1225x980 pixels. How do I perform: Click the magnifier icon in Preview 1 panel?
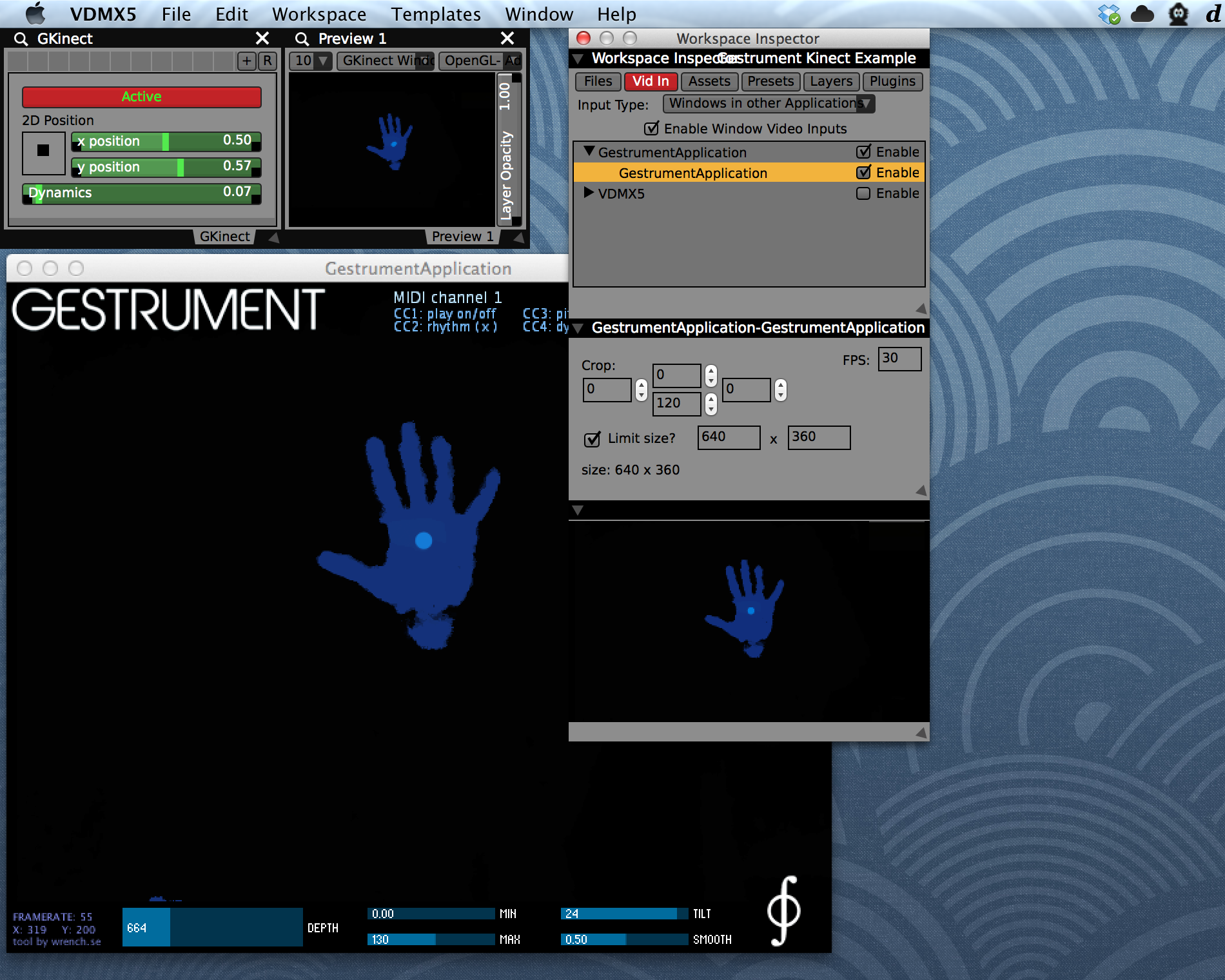(x=301, y=39)
